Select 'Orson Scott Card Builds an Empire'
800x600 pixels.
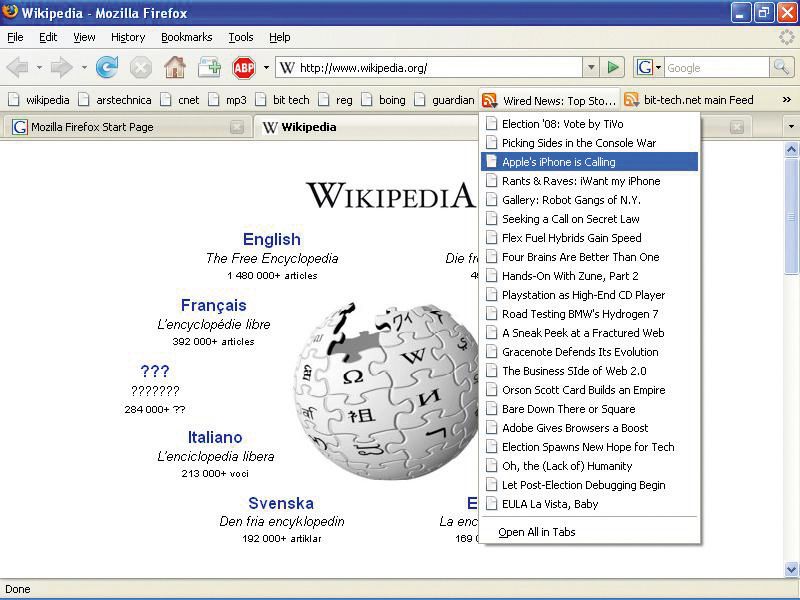(x=589, y=390)
